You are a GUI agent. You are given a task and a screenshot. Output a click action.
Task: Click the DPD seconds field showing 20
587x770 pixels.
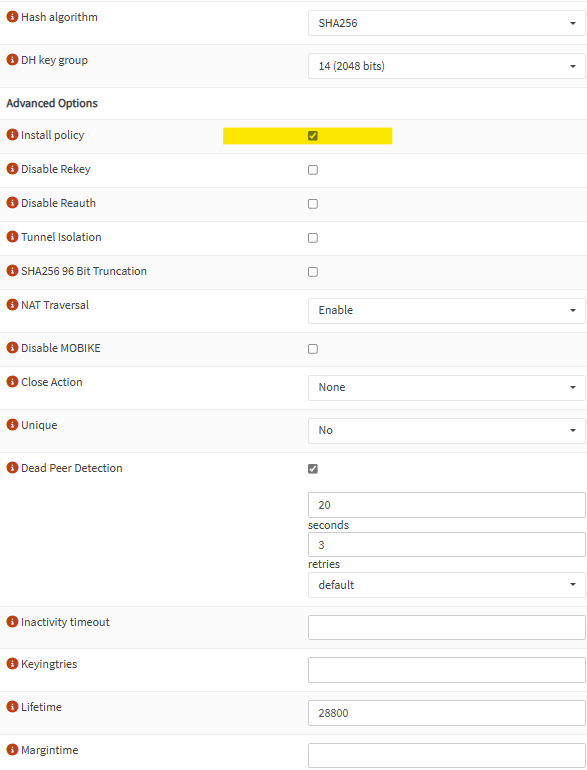[447, 505]
